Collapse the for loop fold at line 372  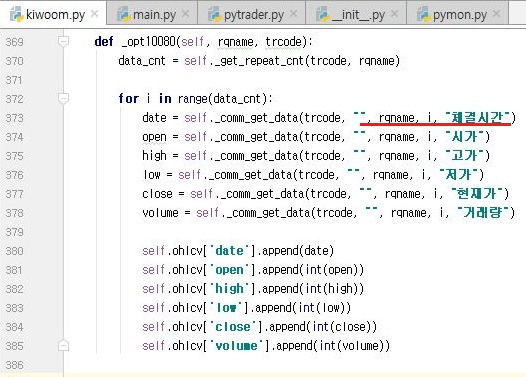[x=63, y=99]
